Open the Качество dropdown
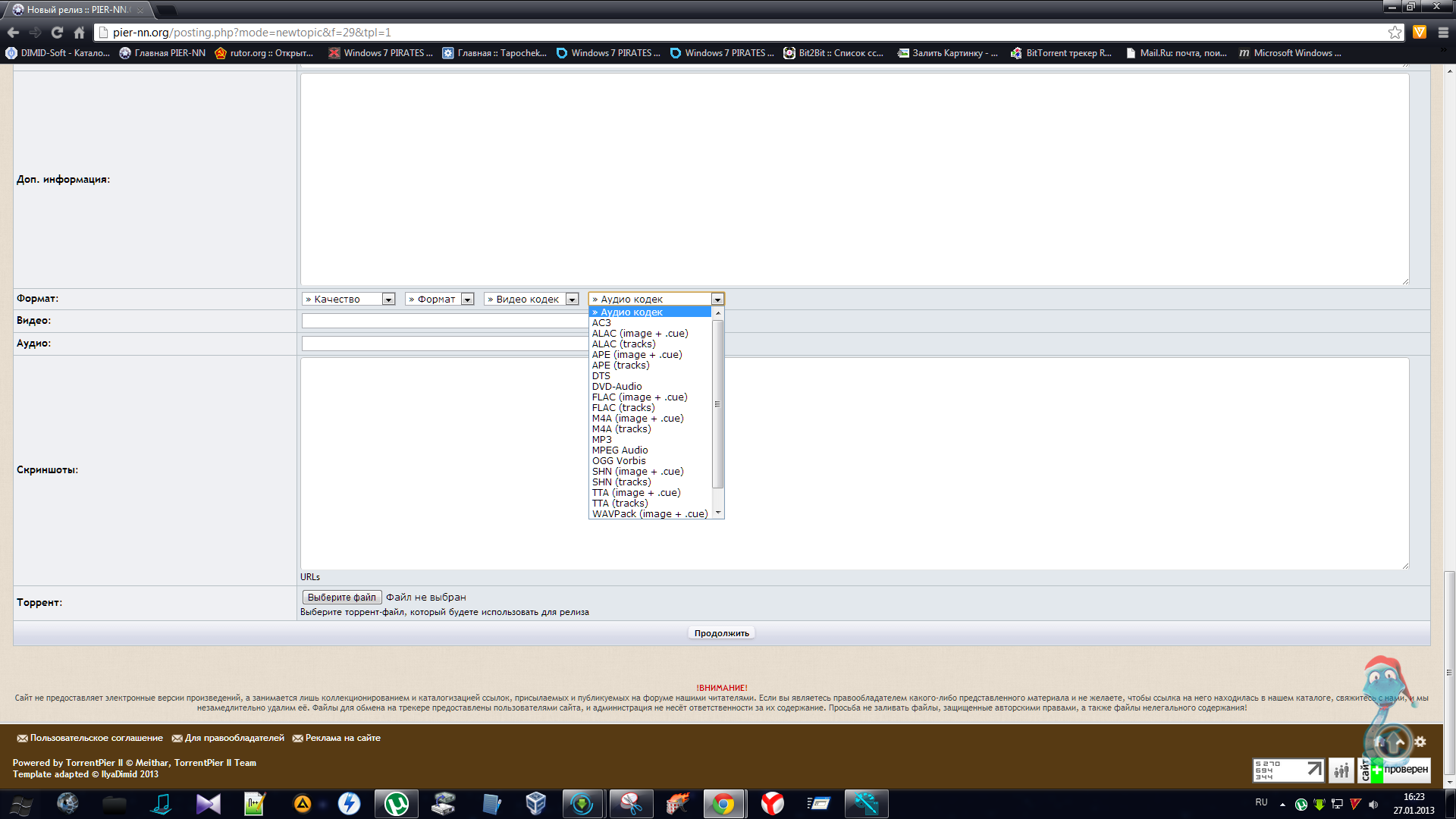 coord(349,300)
